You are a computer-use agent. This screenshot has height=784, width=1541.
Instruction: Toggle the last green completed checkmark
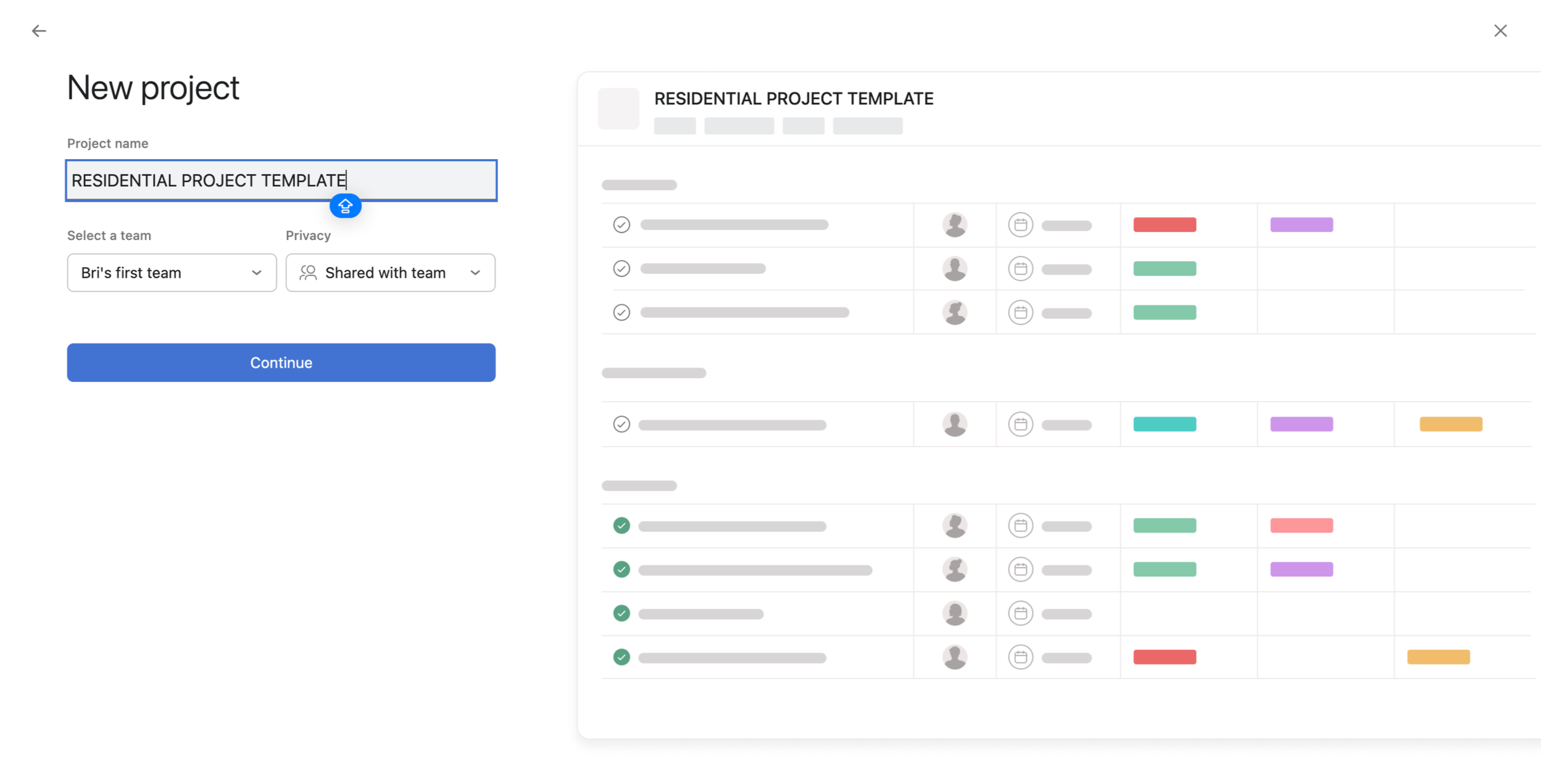pos(621,657)
